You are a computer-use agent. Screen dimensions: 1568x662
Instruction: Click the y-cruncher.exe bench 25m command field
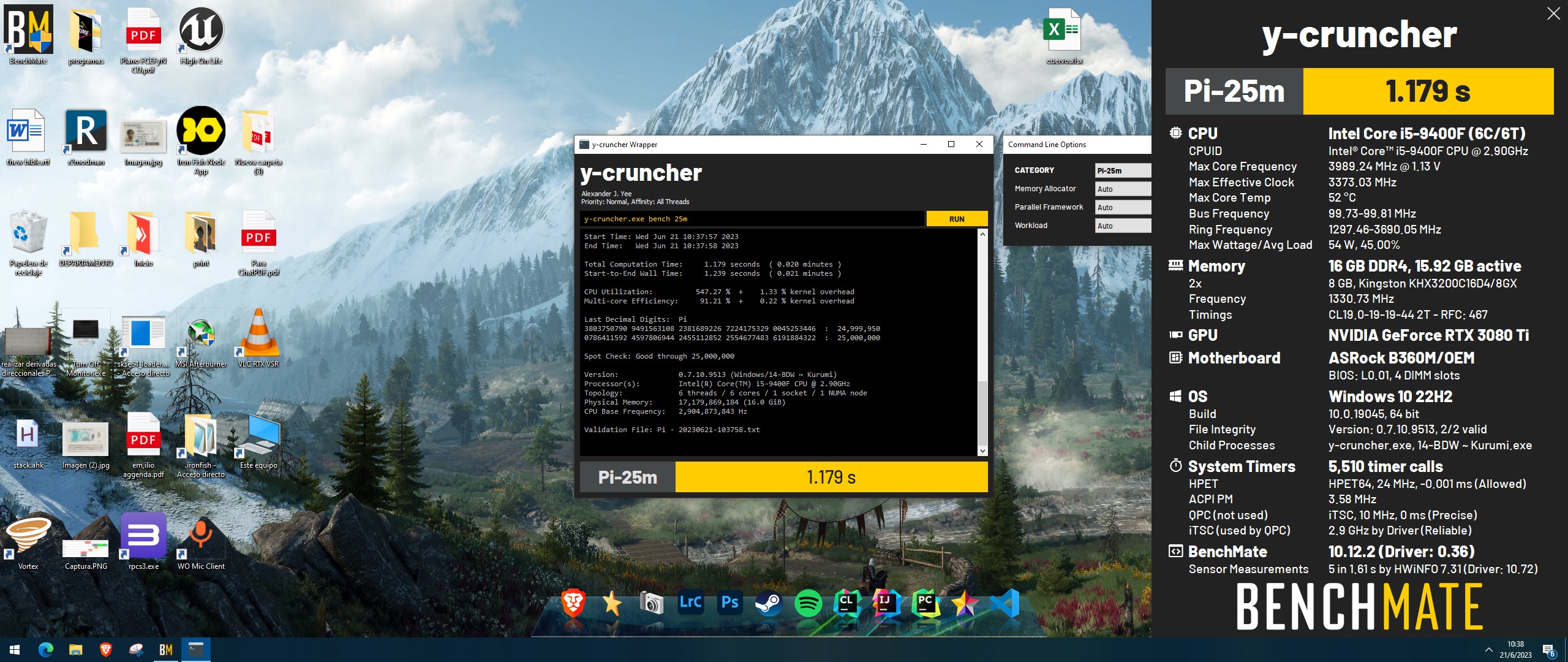pos(752,219)
